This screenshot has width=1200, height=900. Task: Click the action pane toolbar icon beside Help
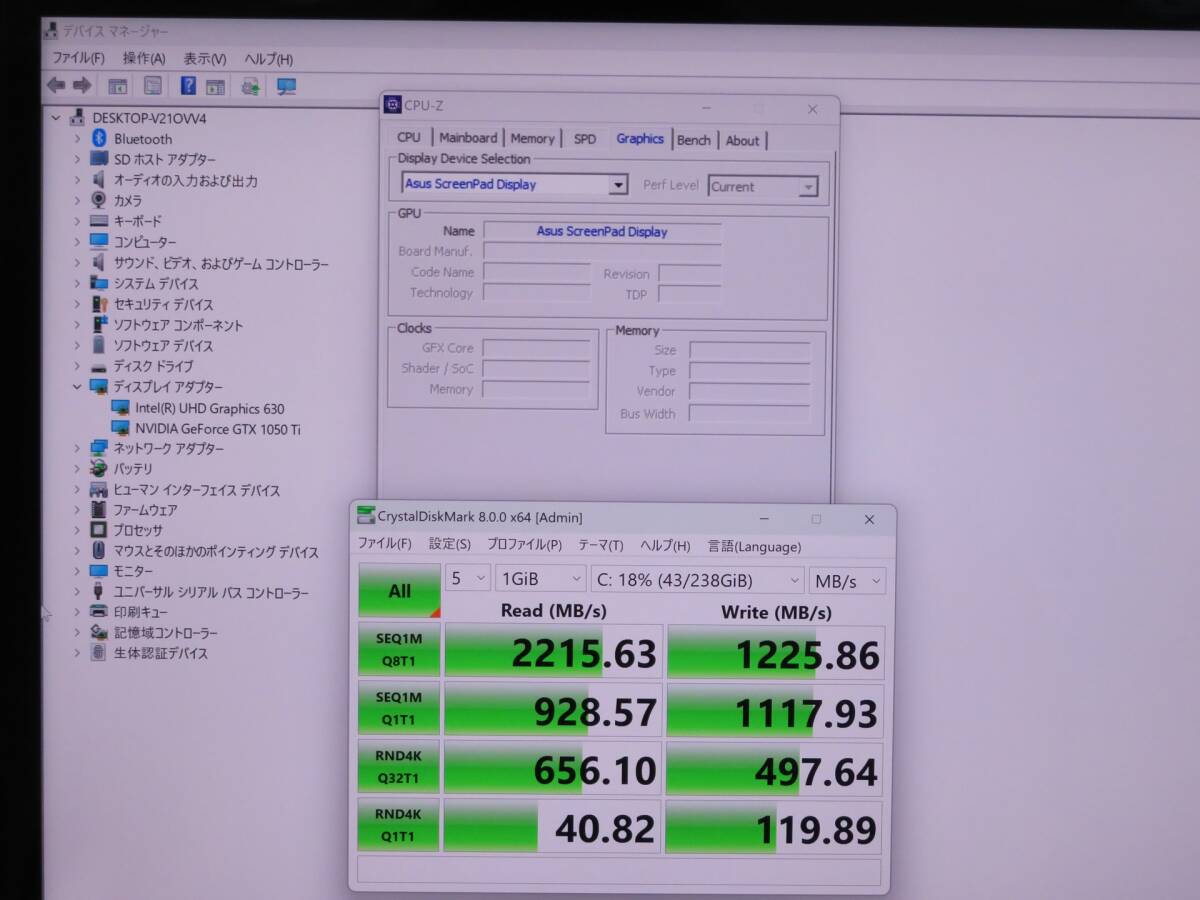coord(215,86)
